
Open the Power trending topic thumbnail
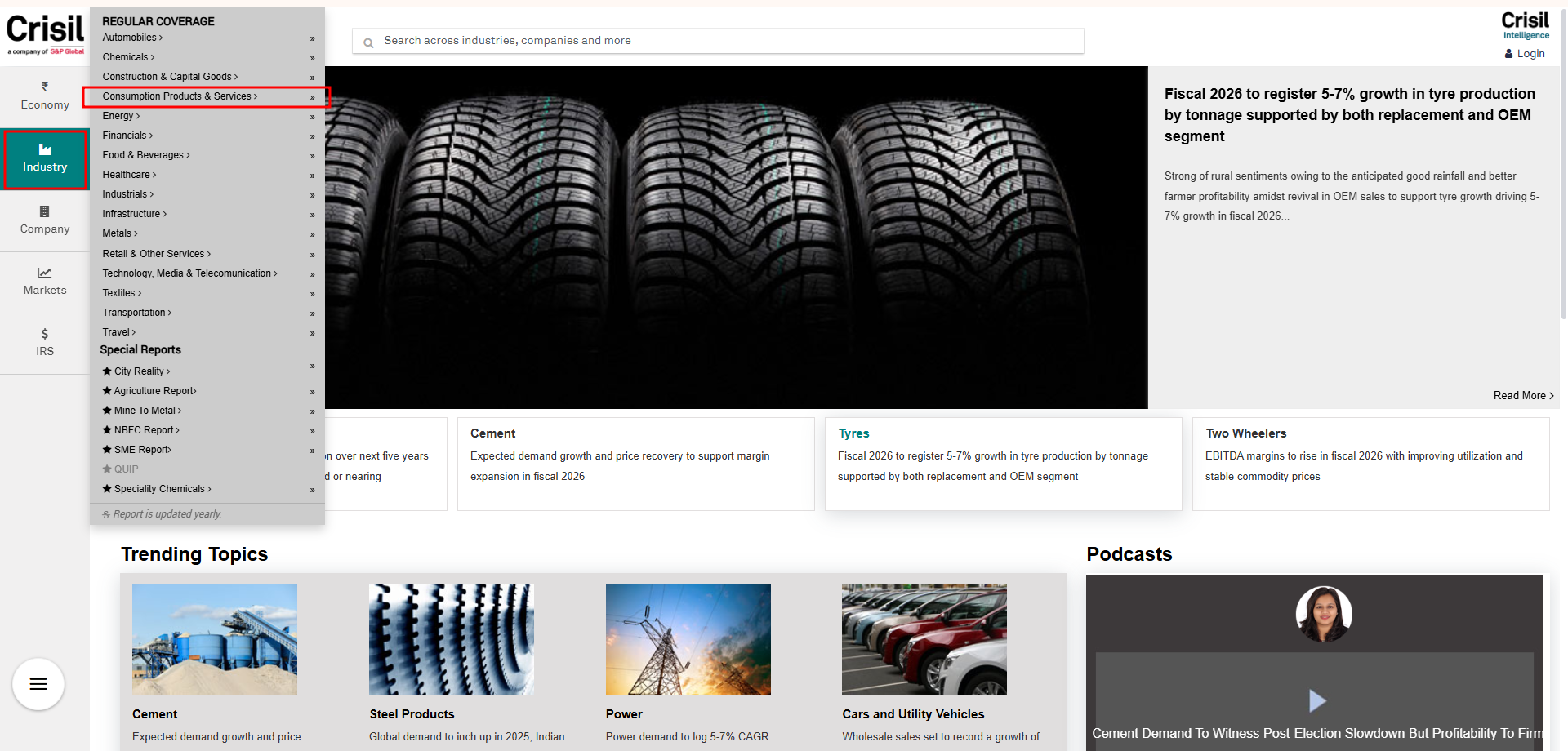click(688, 639)
